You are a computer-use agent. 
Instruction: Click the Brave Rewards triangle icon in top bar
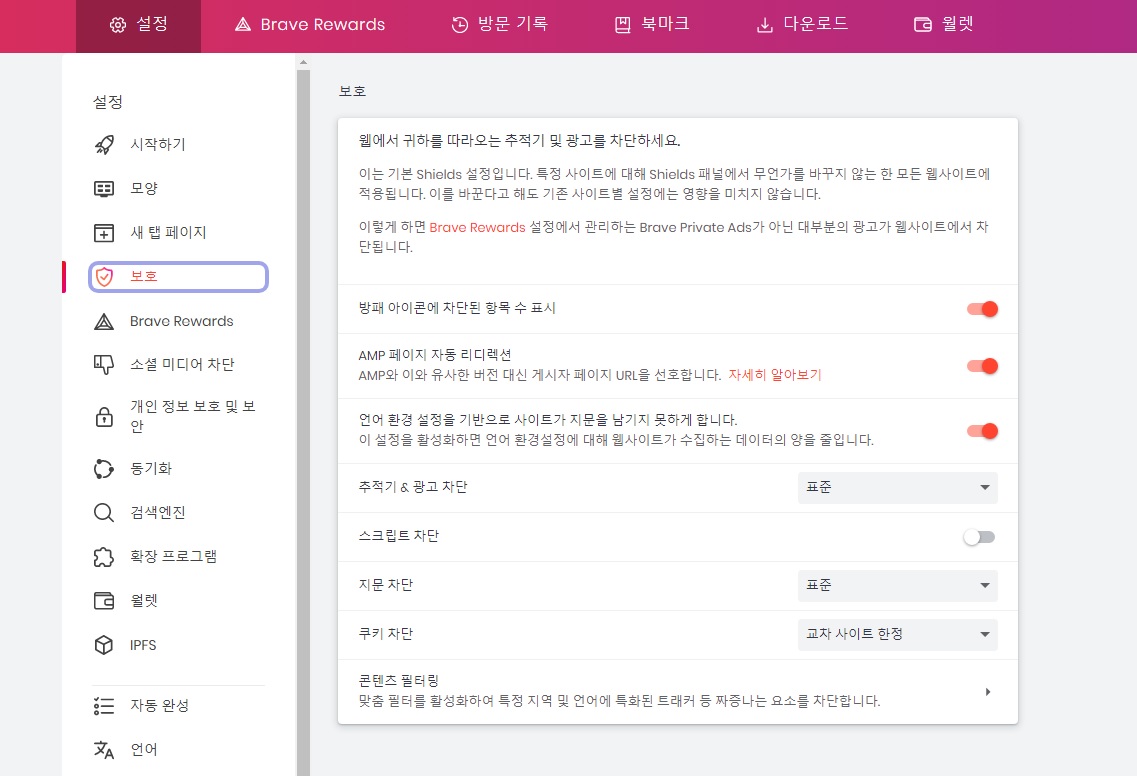pos(243,25)
